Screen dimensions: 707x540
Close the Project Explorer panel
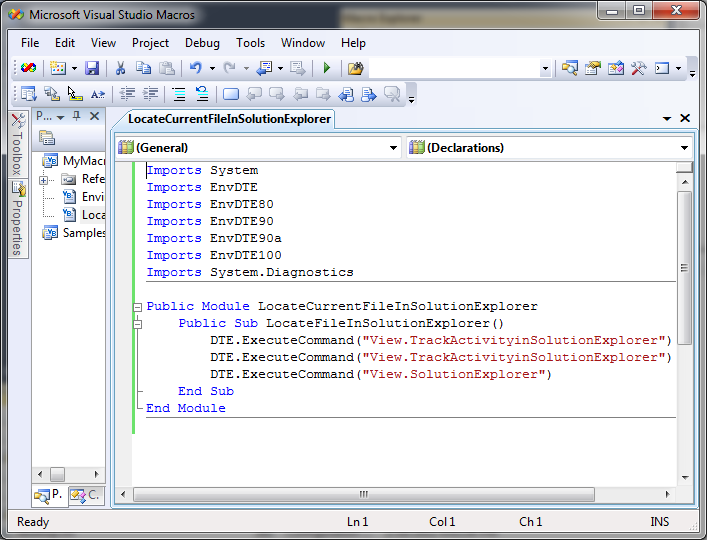pyautogui.click(x=94, y=116)
